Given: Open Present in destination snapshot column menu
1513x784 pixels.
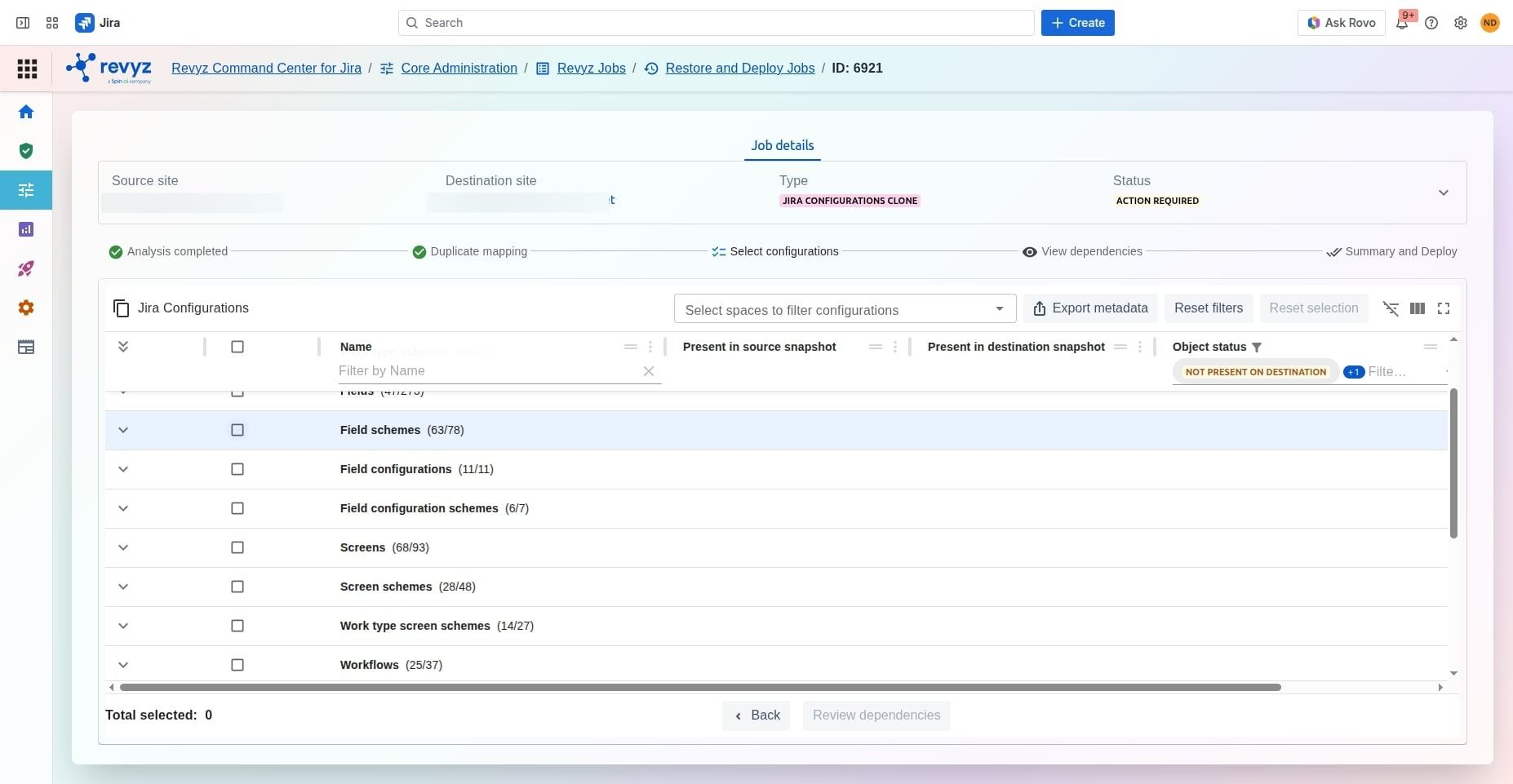Looking at the screenshot, I should coord(1140,347).
